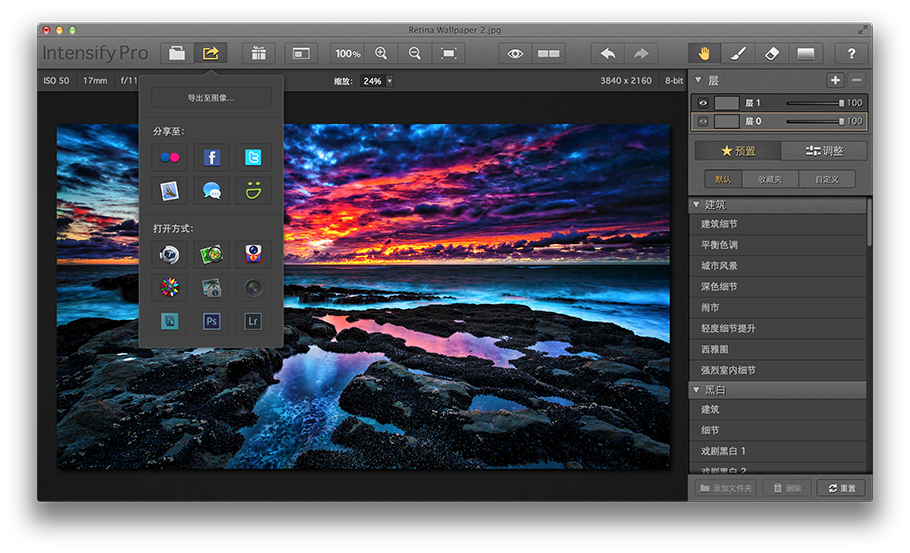
Task: Open in Photoshop (Ps)
Action: click(211, 321)
